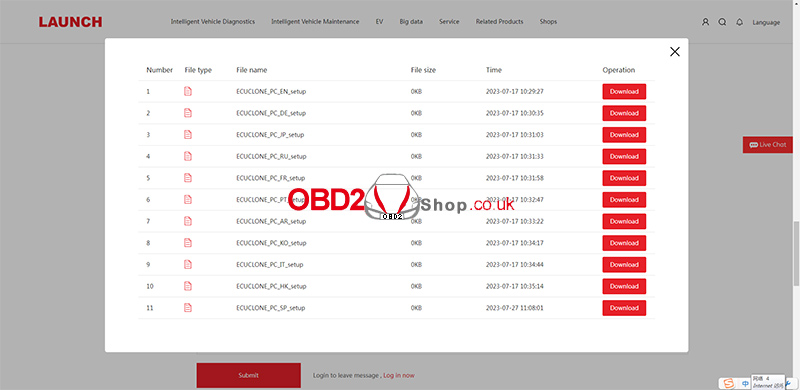Viewport: 800px width, 390px height.
Task: Click the File name column header
Action: (252, 70)
